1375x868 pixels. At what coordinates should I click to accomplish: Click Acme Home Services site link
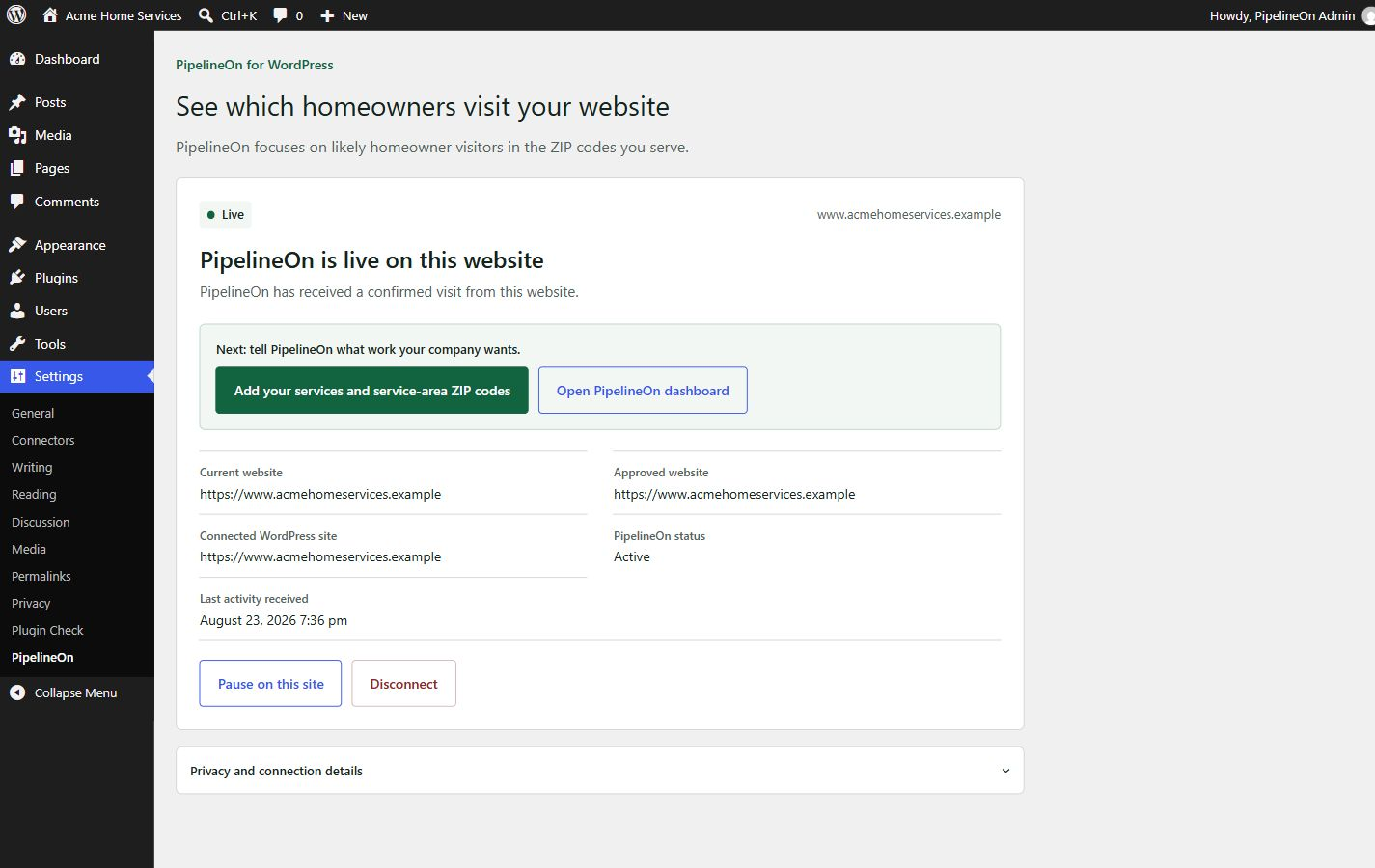tap(112, 15)
